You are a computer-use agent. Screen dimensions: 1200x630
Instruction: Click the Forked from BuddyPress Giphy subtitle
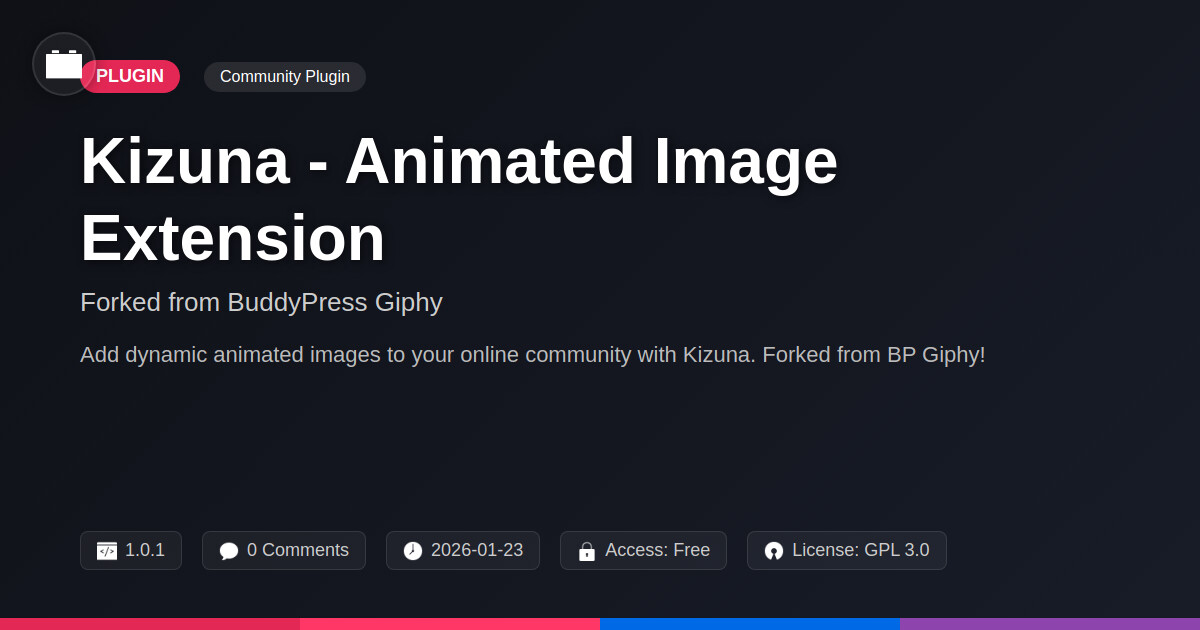pyautogui.click(x=261, y=302)
